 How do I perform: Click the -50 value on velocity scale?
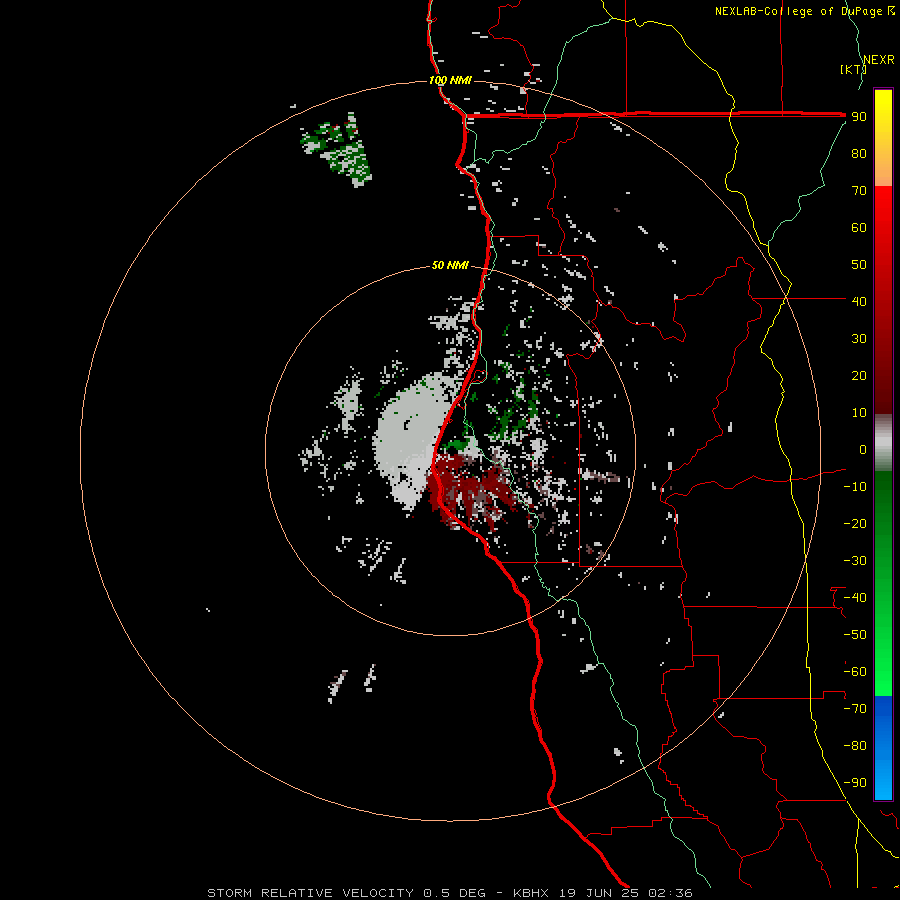855,635
